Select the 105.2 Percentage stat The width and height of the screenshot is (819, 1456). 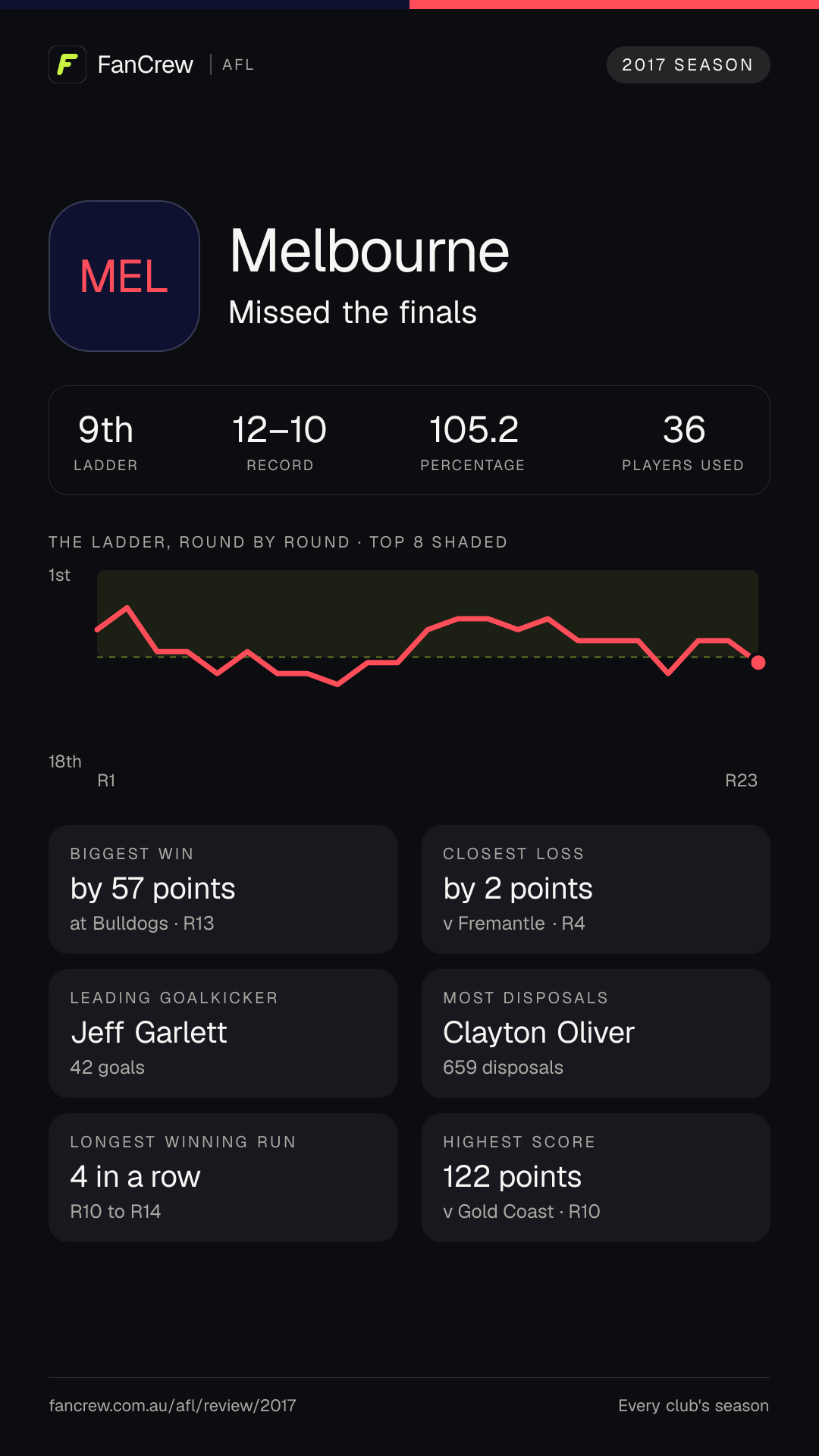click(x=473, y=442)
